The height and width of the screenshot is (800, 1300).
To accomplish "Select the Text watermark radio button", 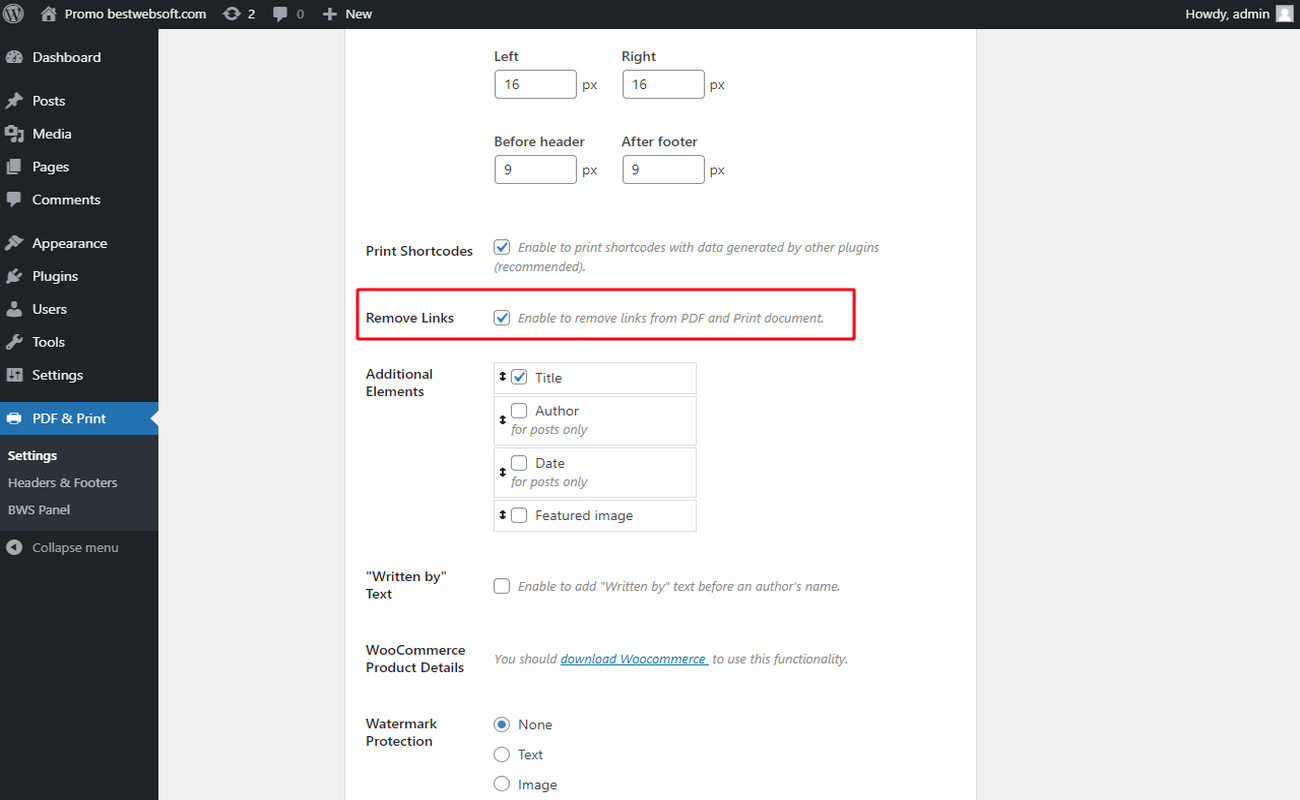I will [502, 754].
